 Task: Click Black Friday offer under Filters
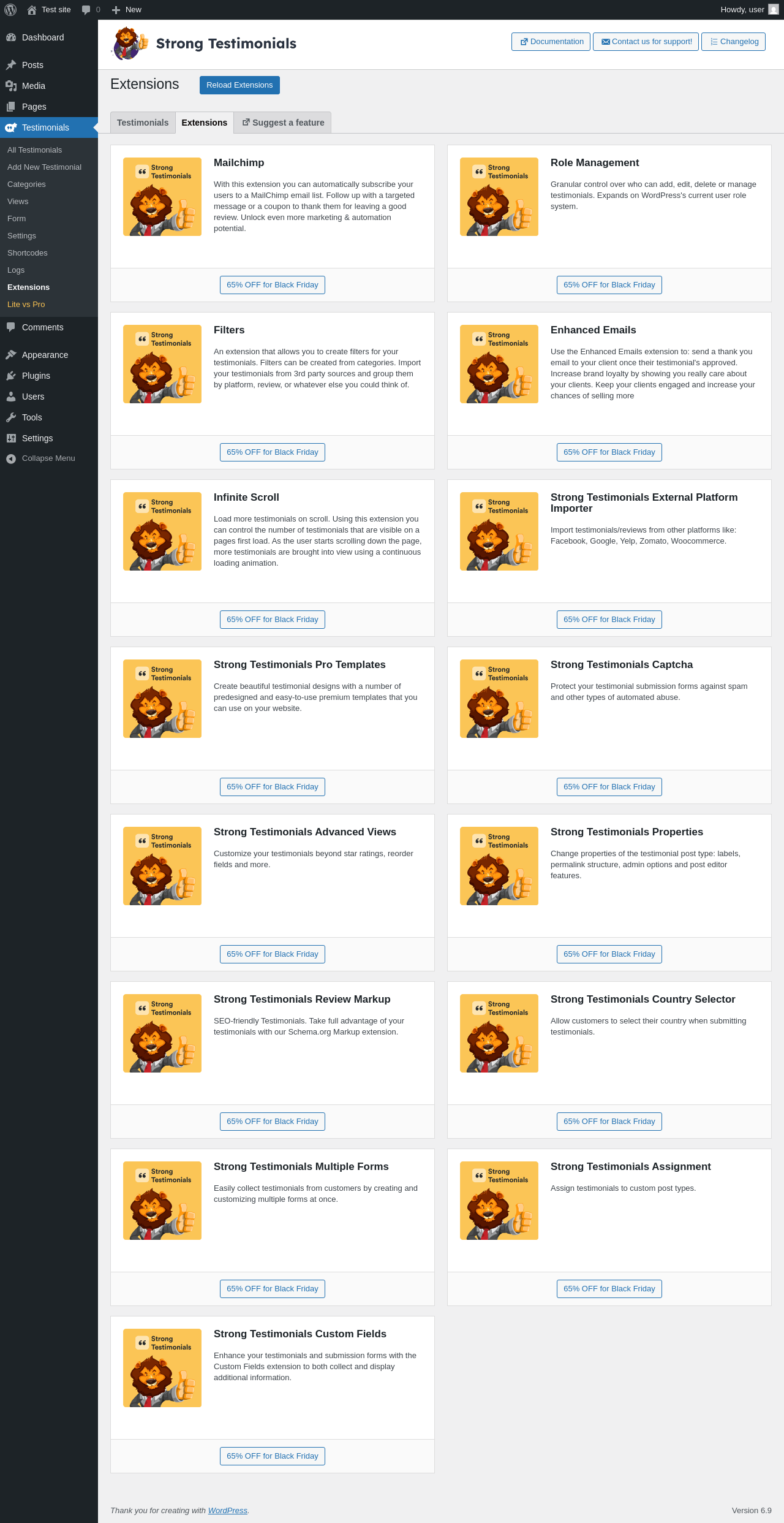pyautogui.click(x=273, y=452)
